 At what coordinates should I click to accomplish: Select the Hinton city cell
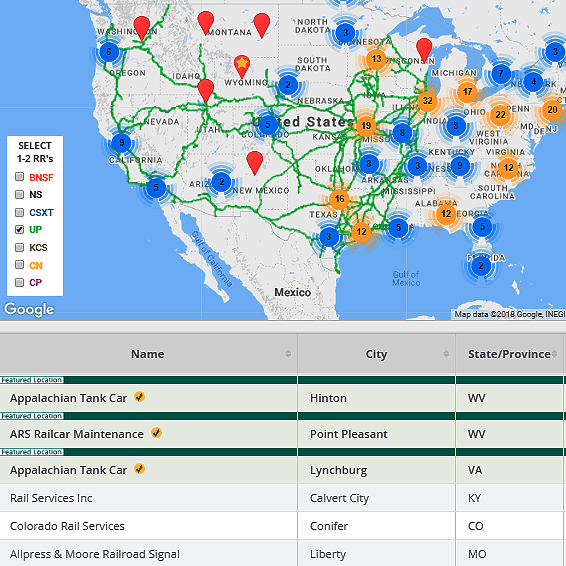(376, 398)
